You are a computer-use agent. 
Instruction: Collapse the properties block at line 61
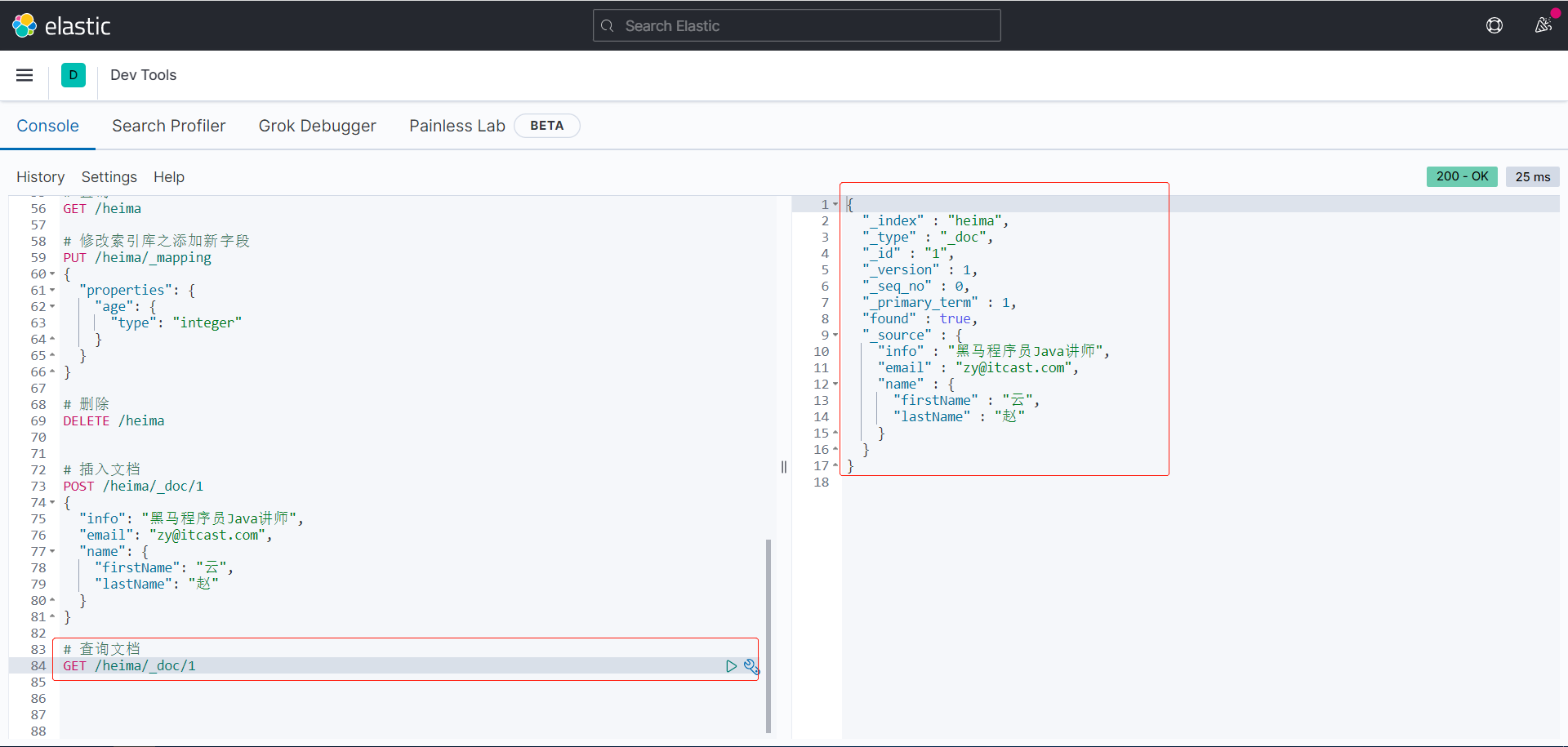tap(52, 291)
